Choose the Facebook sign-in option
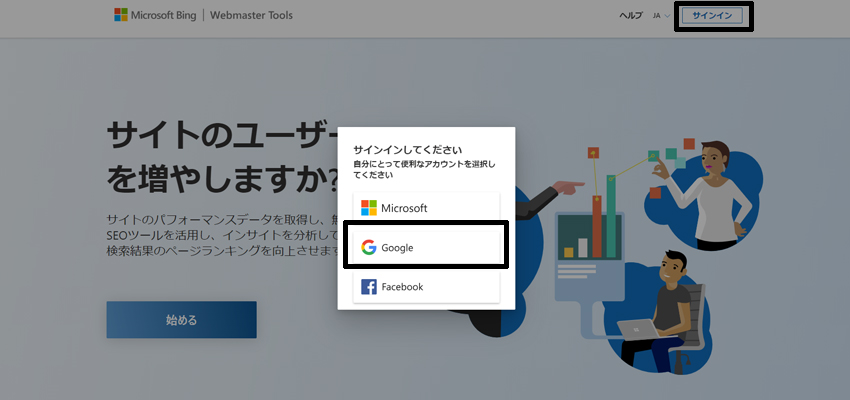The width and height of the screenshot is (850, 400). tap(426, 287)
